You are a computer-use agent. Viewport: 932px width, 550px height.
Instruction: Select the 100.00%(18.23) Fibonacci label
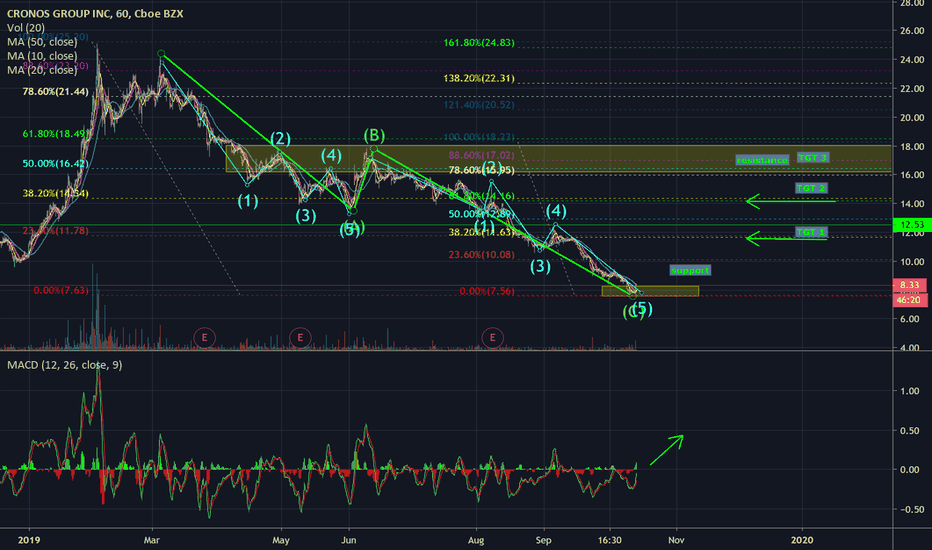(x=479, y=137)
